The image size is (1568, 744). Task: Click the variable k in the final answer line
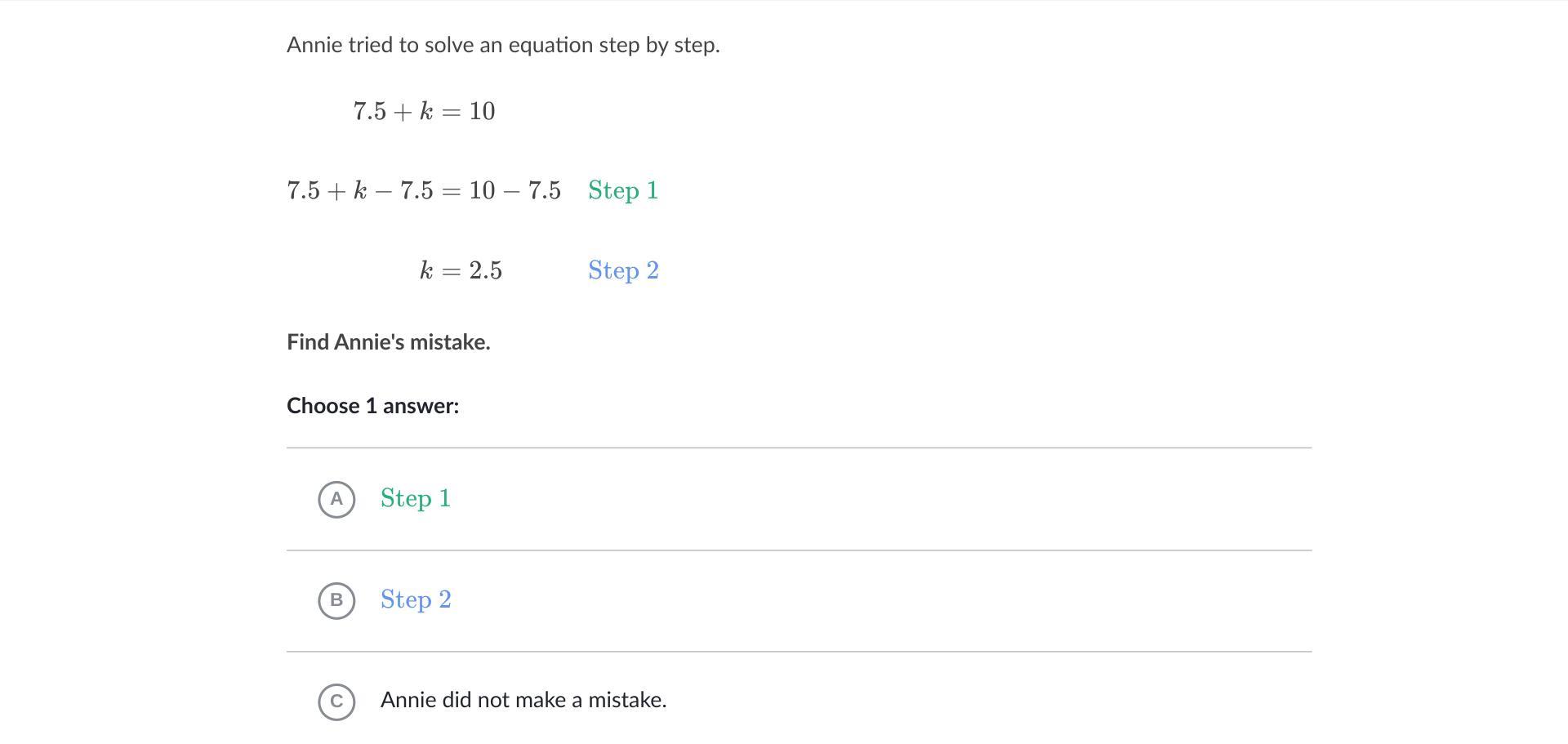(426, 271)
